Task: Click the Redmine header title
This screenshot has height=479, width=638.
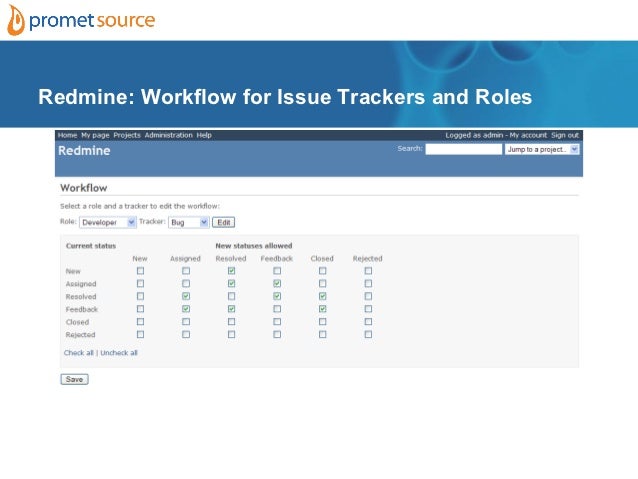Action: (84, 151)
